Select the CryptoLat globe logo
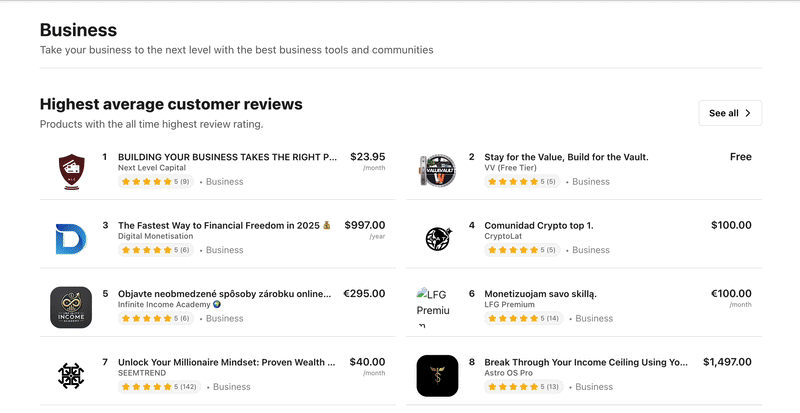The image size is (800, 413). click(x=437, y=238)
